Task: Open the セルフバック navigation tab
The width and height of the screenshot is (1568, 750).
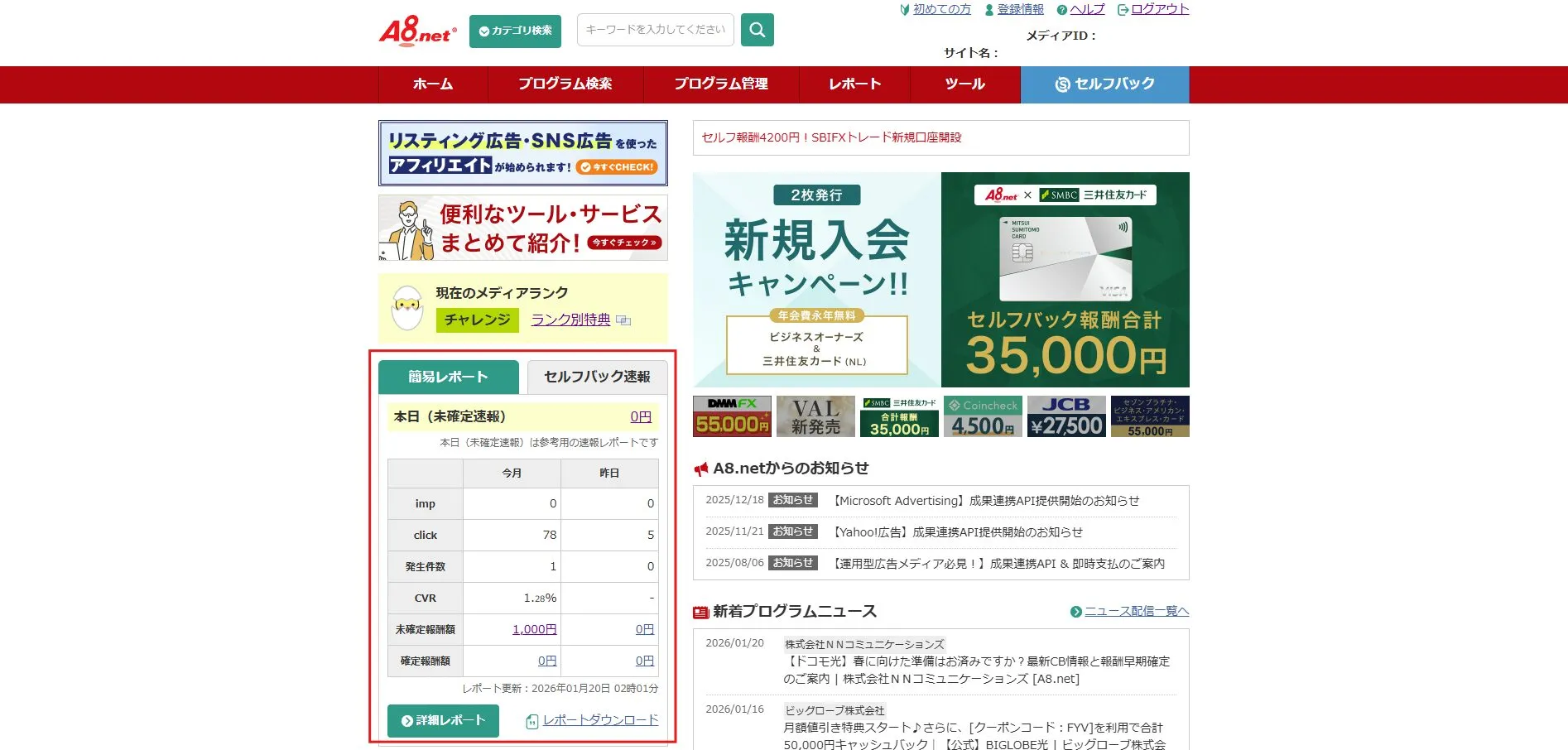Action: 1105,84
